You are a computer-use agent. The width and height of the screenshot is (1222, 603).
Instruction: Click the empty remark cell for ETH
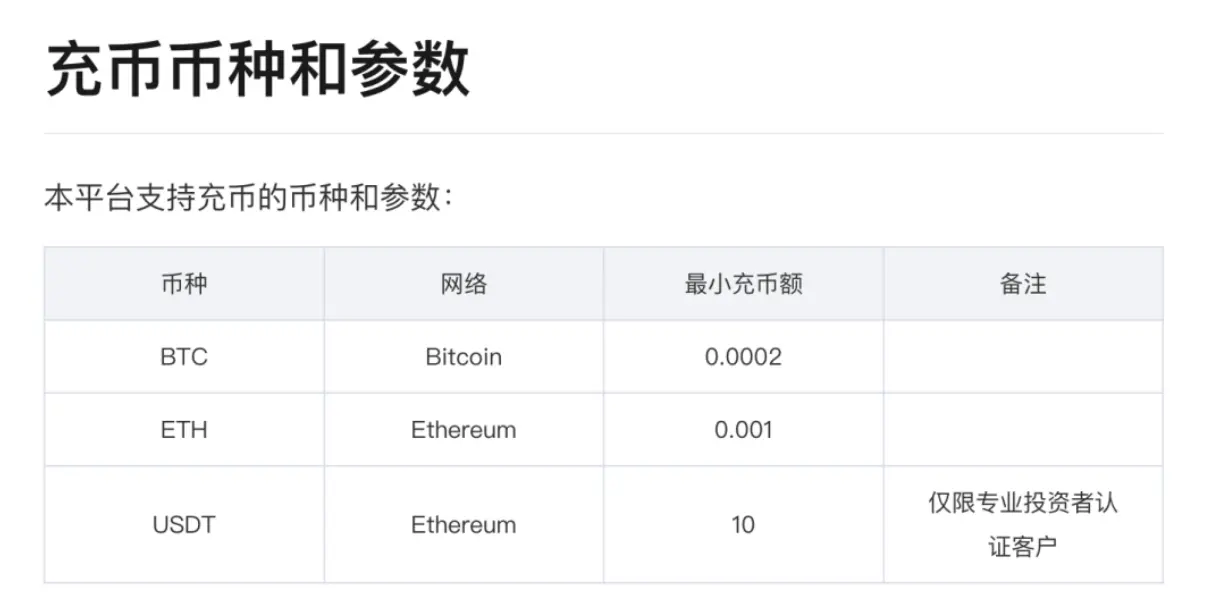(1023, 430)
